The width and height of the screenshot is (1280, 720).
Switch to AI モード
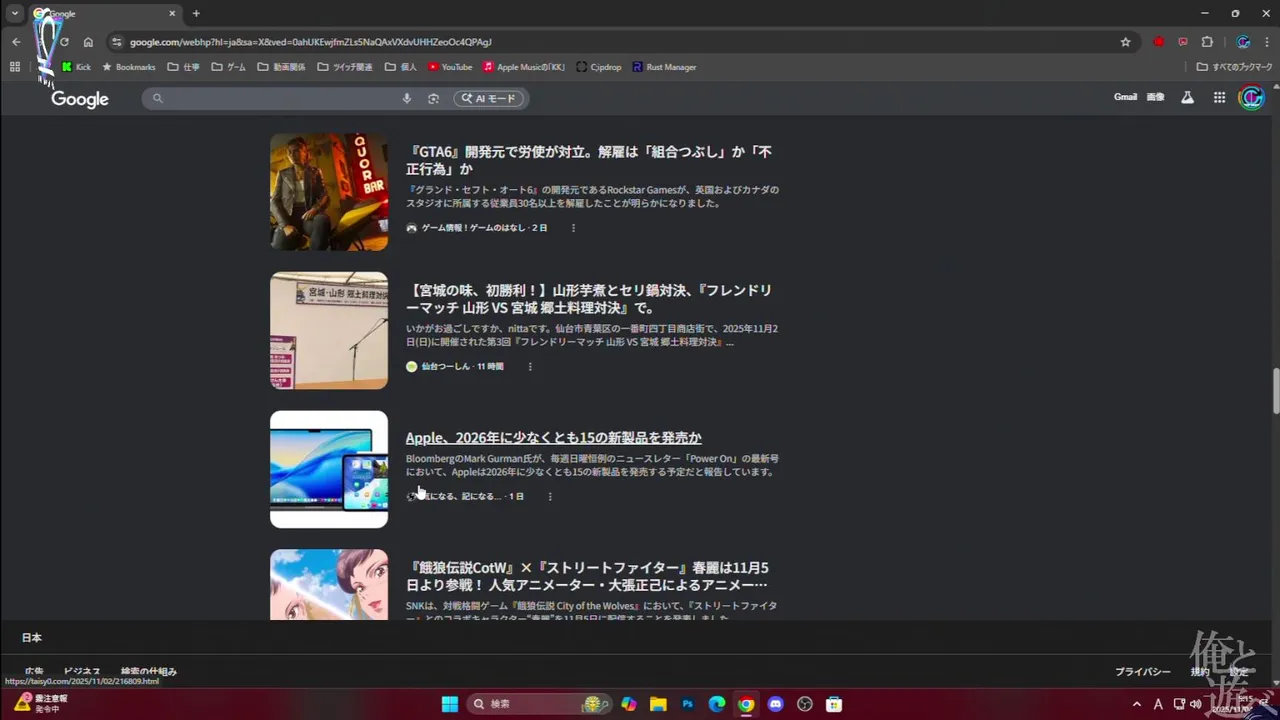(490, 98)
